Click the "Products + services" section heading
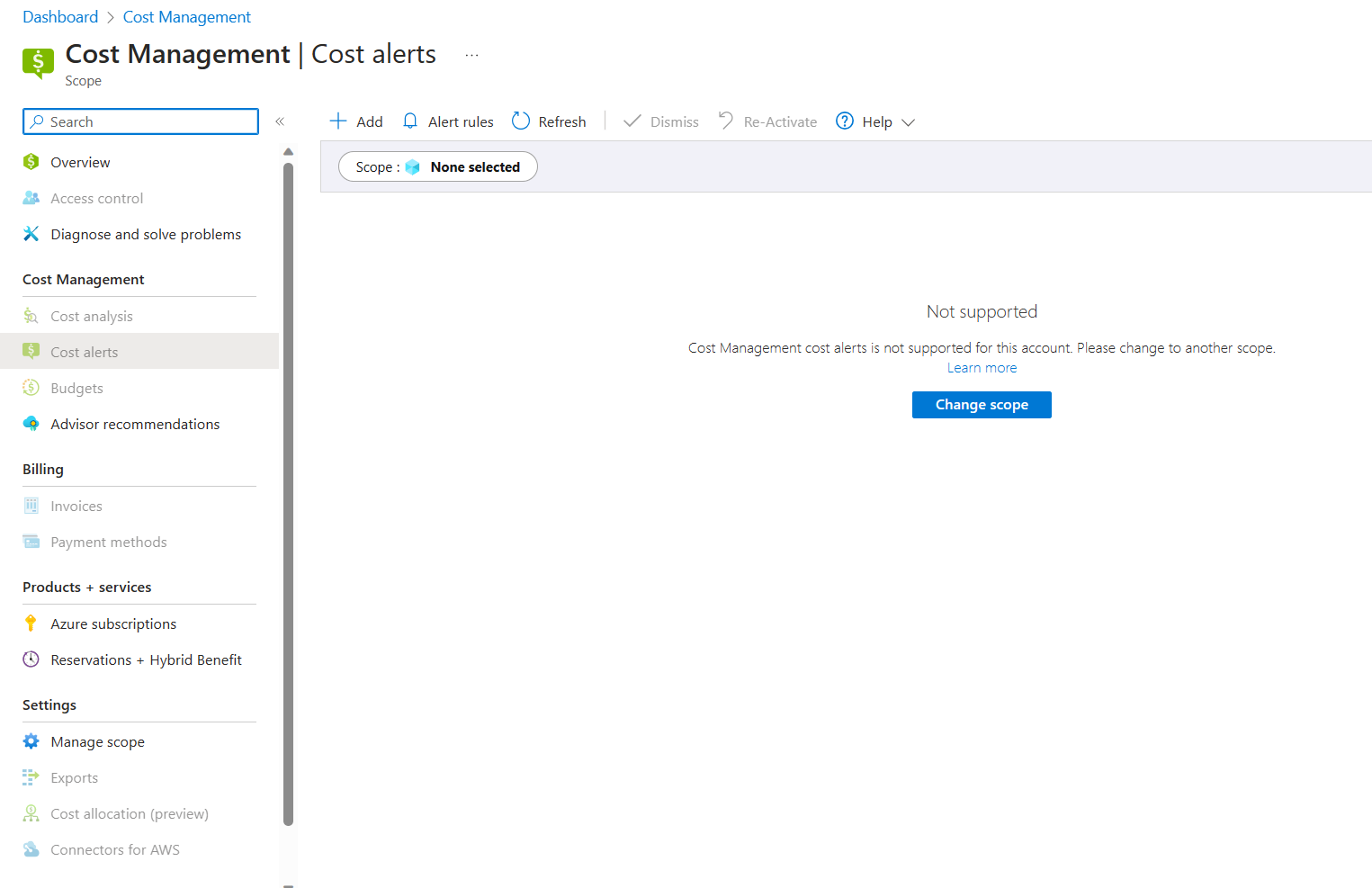The height and width of the screenshot is (888, 1372). pyautogui.click(x=87, y=587)
